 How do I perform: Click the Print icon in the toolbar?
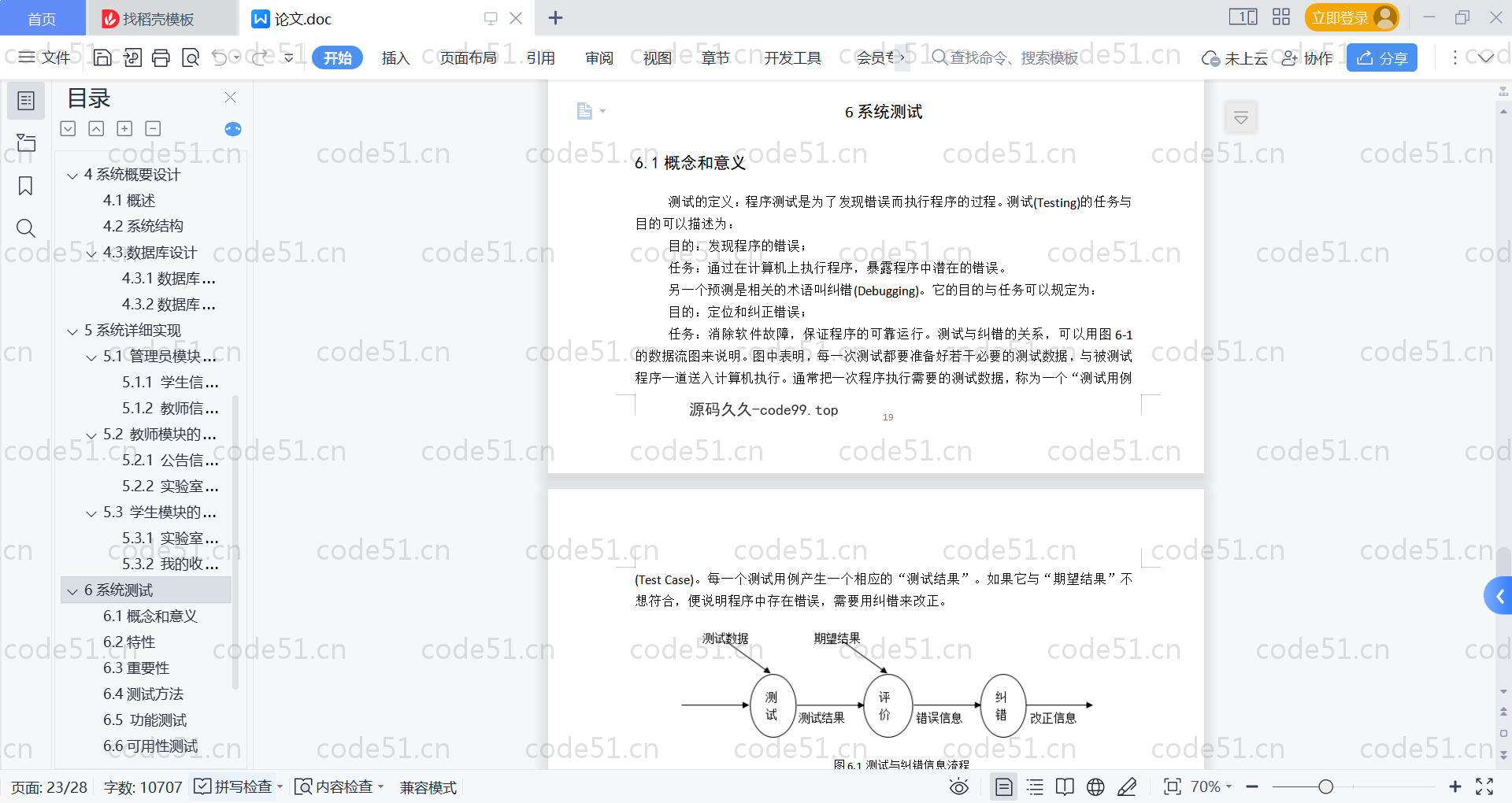tap(161, 57)
